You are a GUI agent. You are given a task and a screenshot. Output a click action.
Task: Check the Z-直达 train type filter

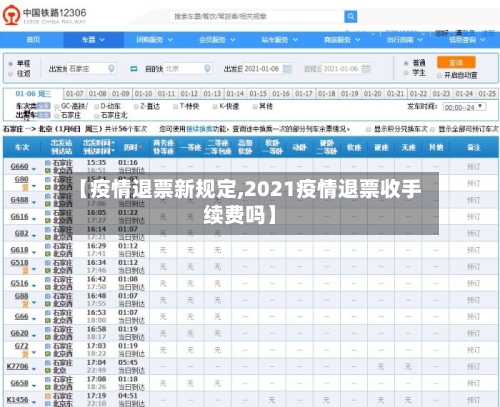tap(136, 107)
